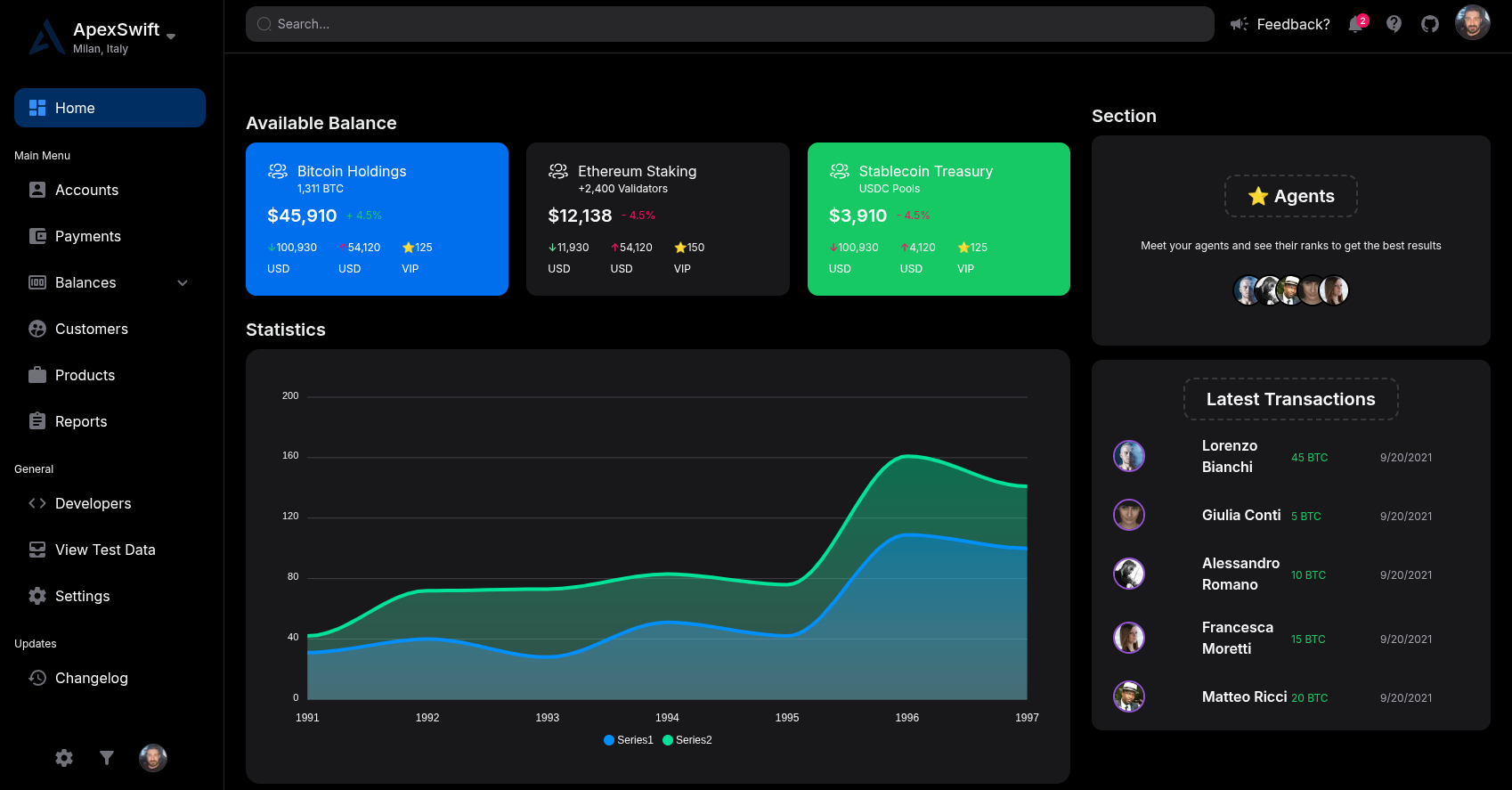The image size is (1512, 790).
Task: Open the Customers page
Action: pos(91,329)
